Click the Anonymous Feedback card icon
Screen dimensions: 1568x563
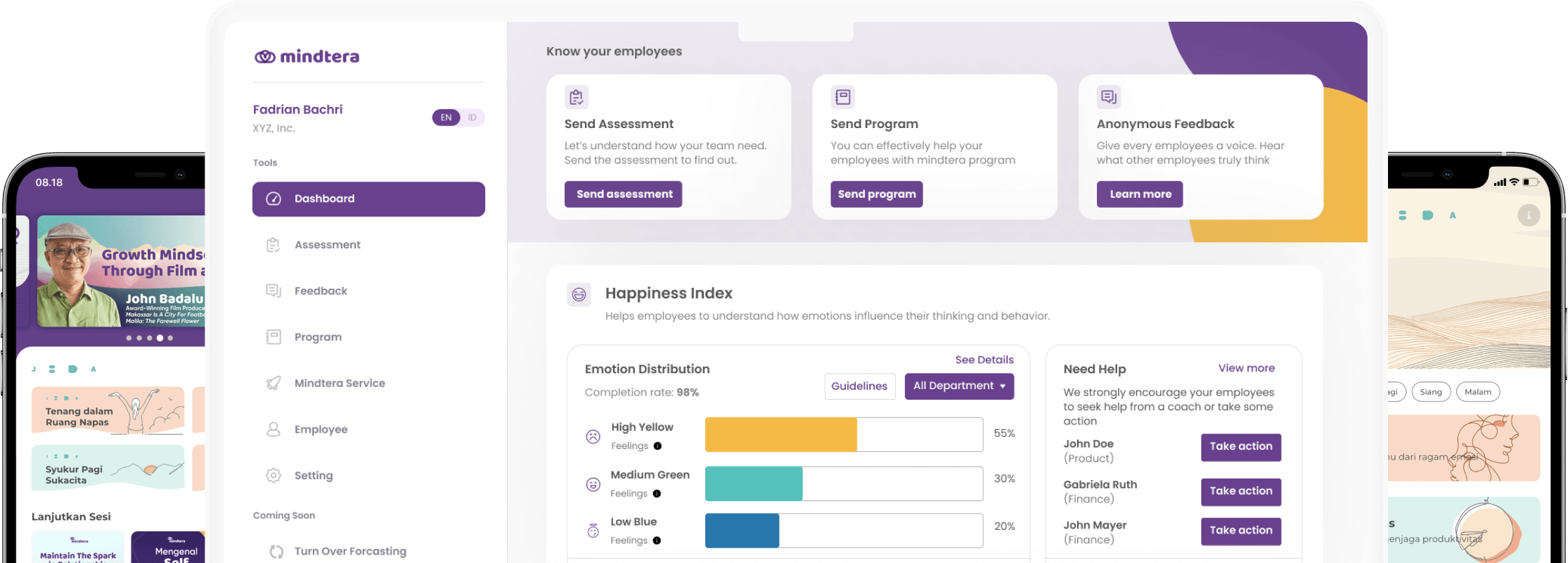point(1109,97)
